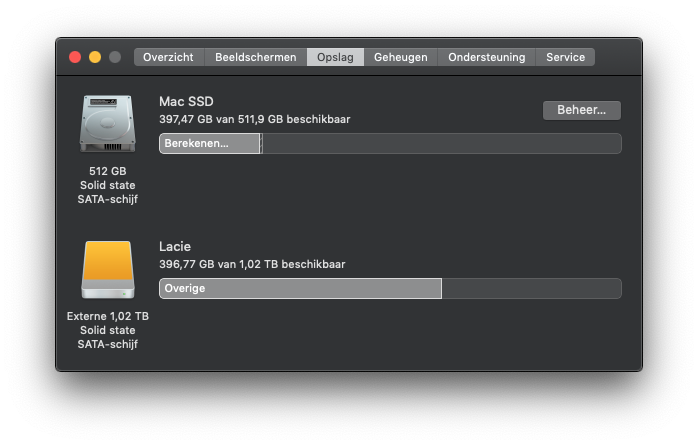Open the Overzicht tab
Viewport: 698px width, 445px height.
pos(169,57)
